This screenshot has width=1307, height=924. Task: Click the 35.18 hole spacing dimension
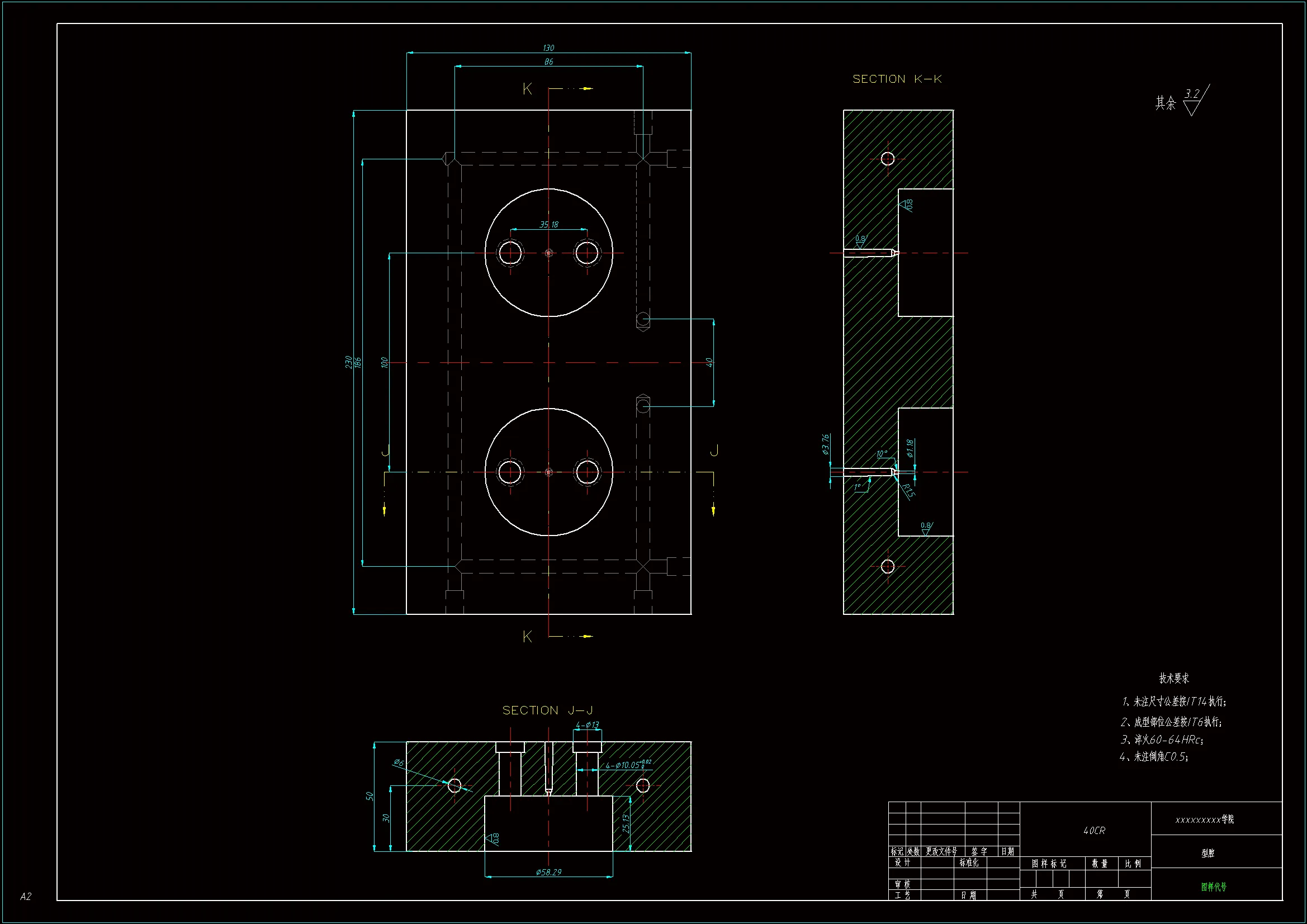(549, 224)
